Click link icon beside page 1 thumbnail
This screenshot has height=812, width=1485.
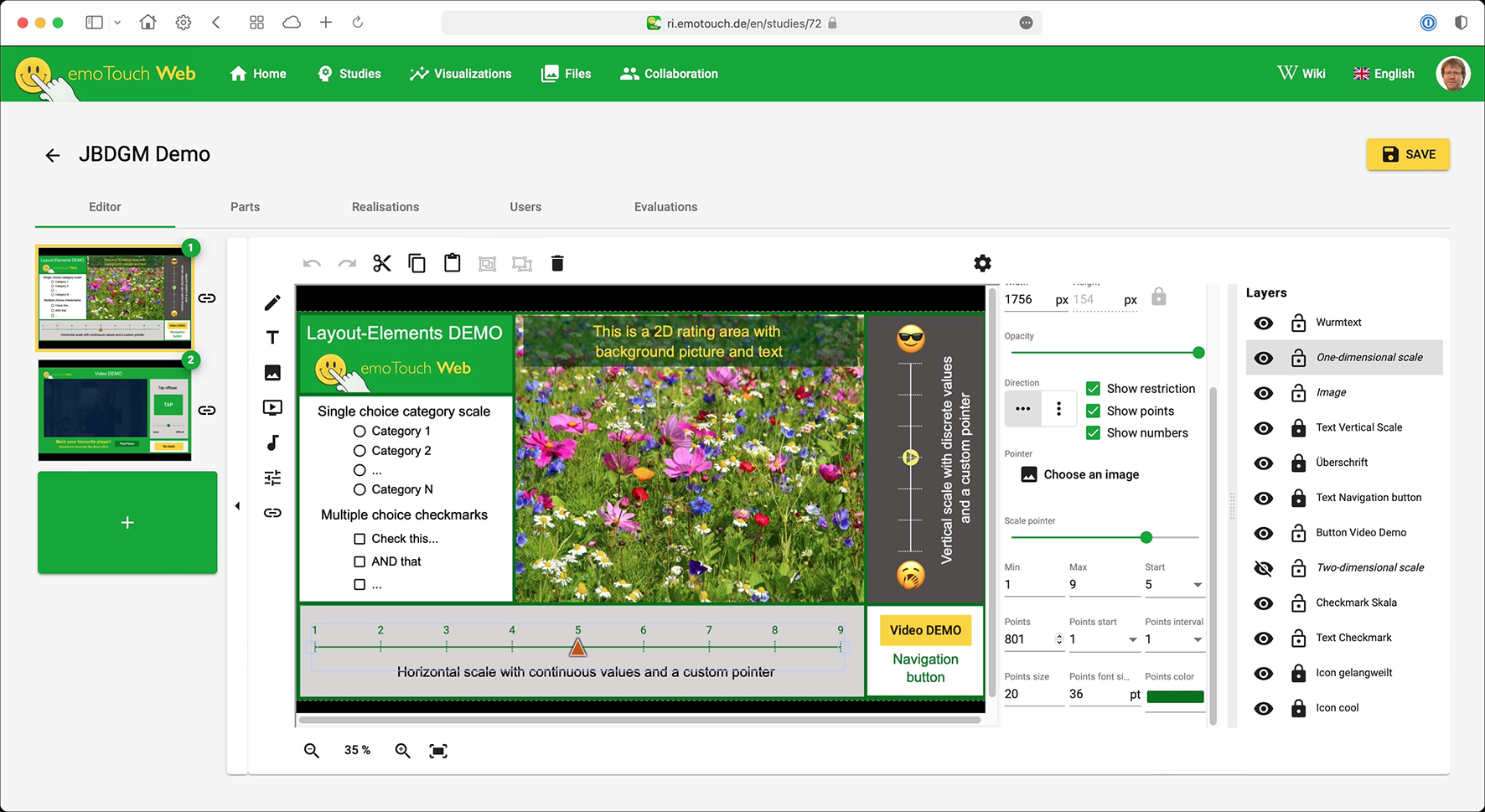click(x=207, y=298)
